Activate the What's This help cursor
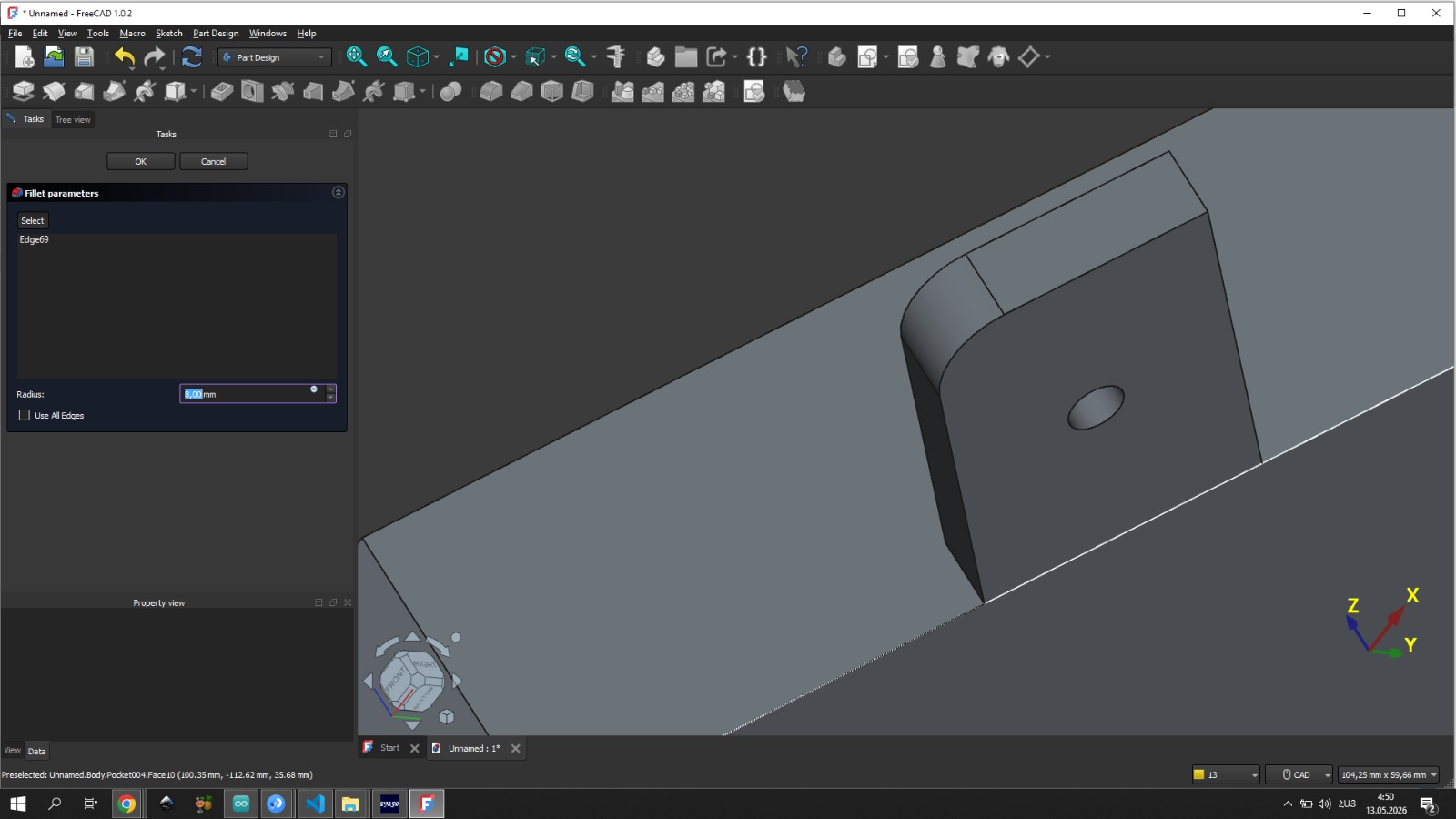This screenshot has height=819, width=1456. click(796, 57)
